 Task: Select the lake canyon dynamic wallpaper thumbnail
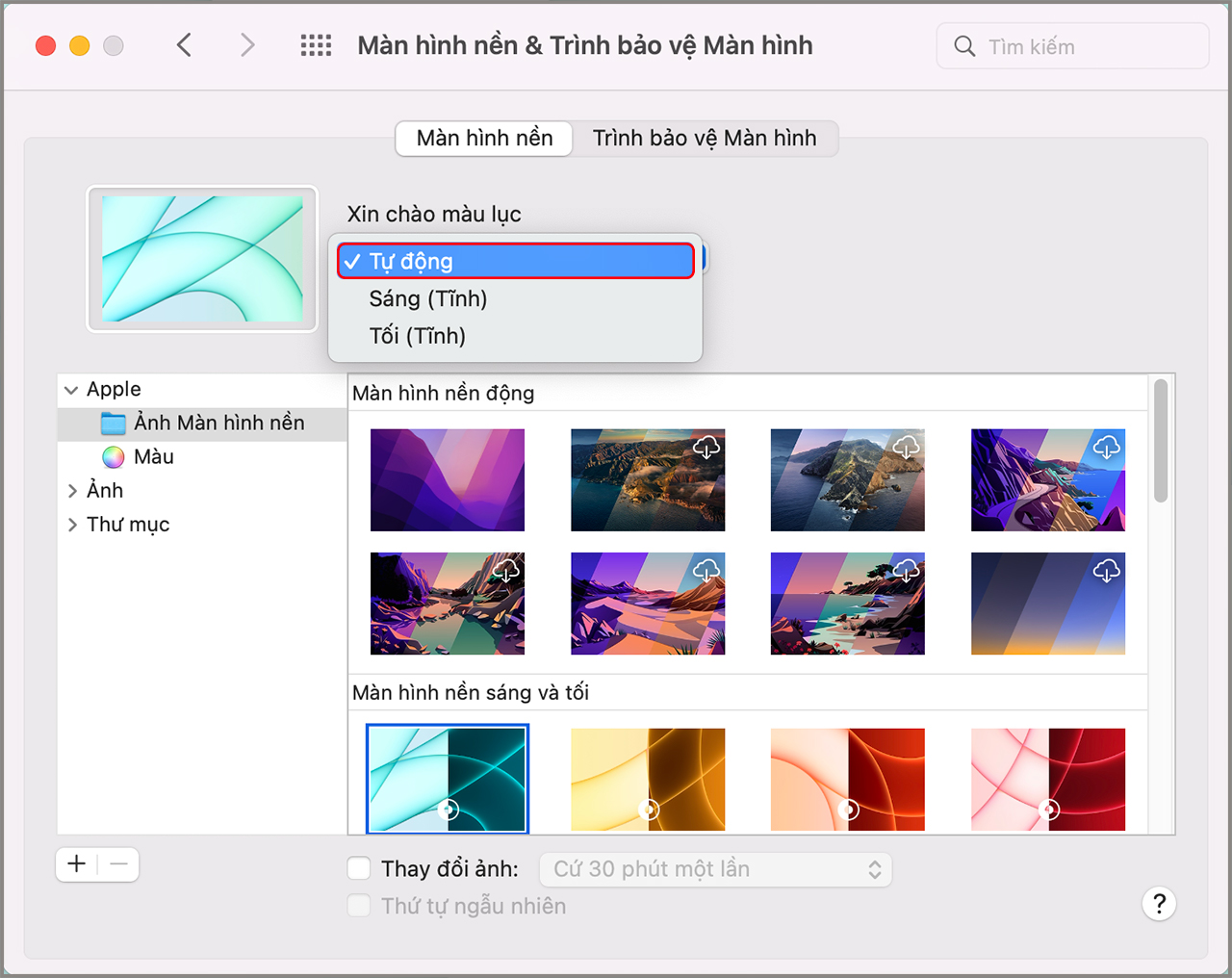448,604
